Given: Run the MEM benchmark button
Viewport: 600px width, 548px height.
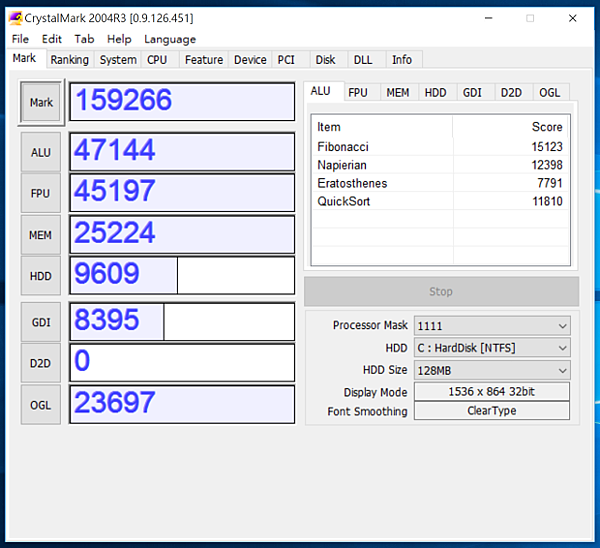Looking at the screenshot, I should [41, 235].
